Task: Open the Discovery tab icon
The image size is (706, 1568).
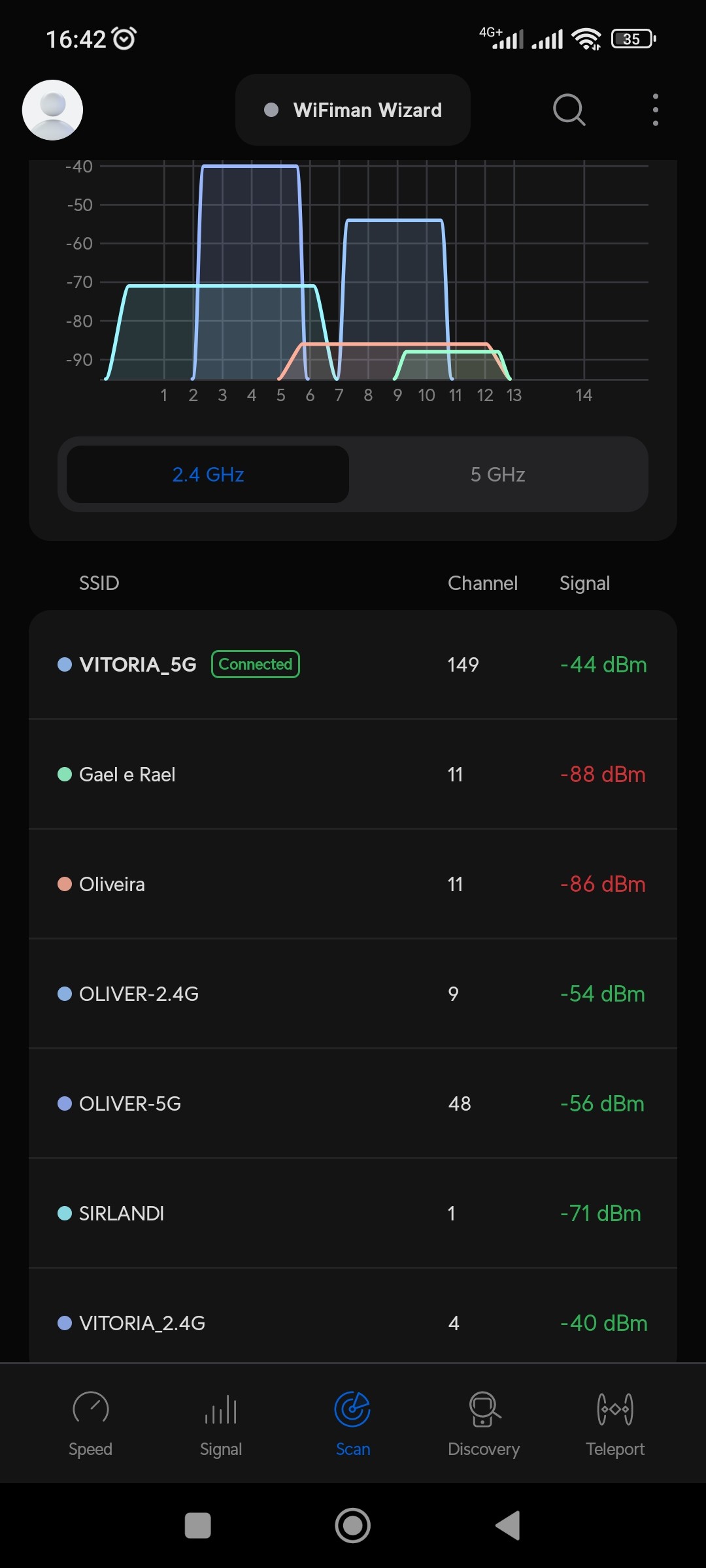Action: [484, 1409]
